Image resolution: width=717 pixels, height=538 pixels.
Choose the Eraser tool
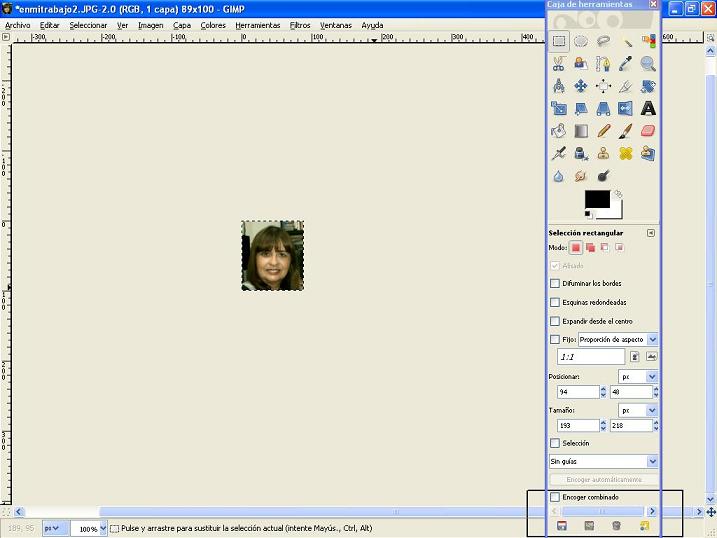tap(648, 130)
